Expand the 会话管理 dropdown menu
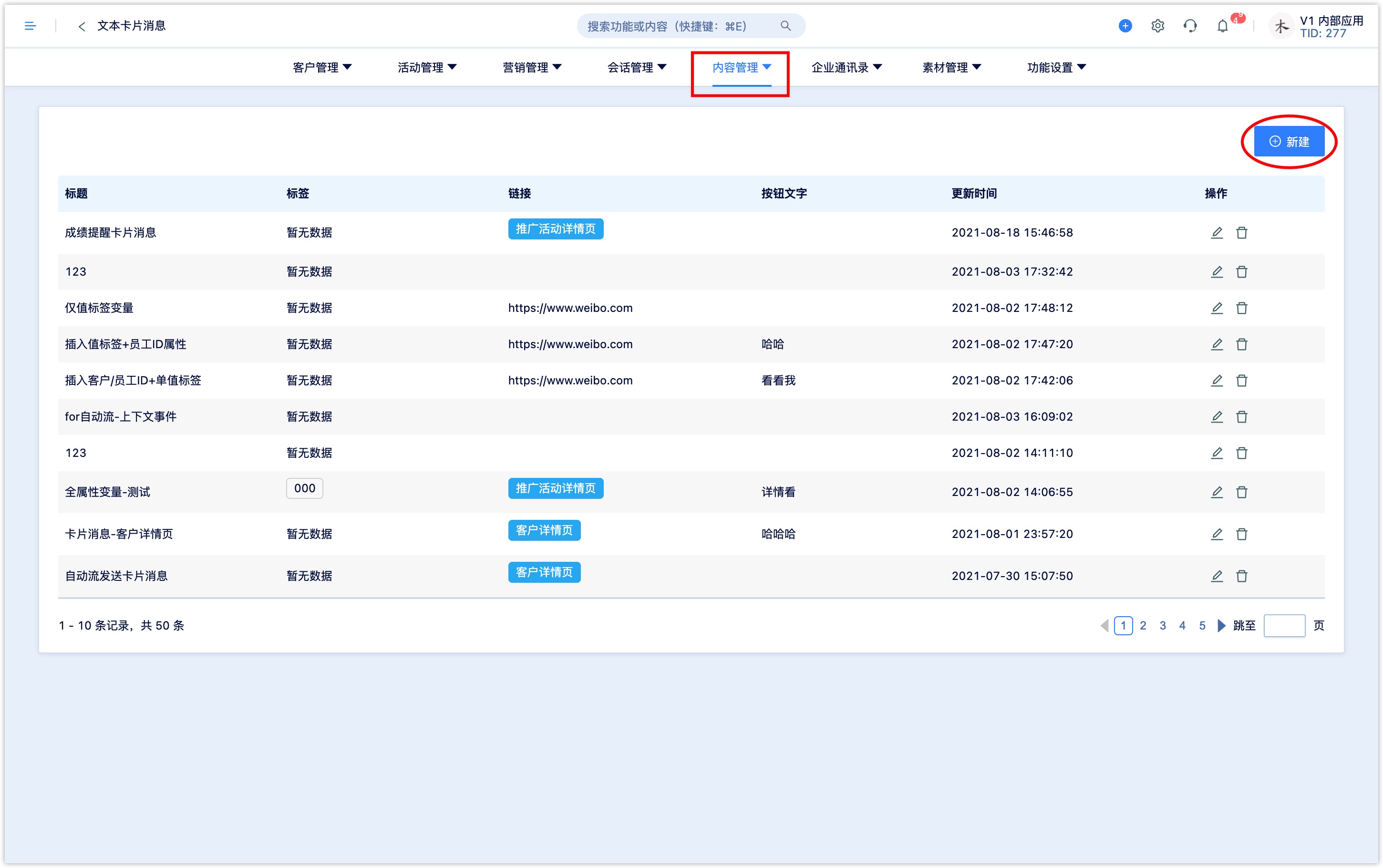The width and height of the screenshot is (1383, 868). point(637,67)
